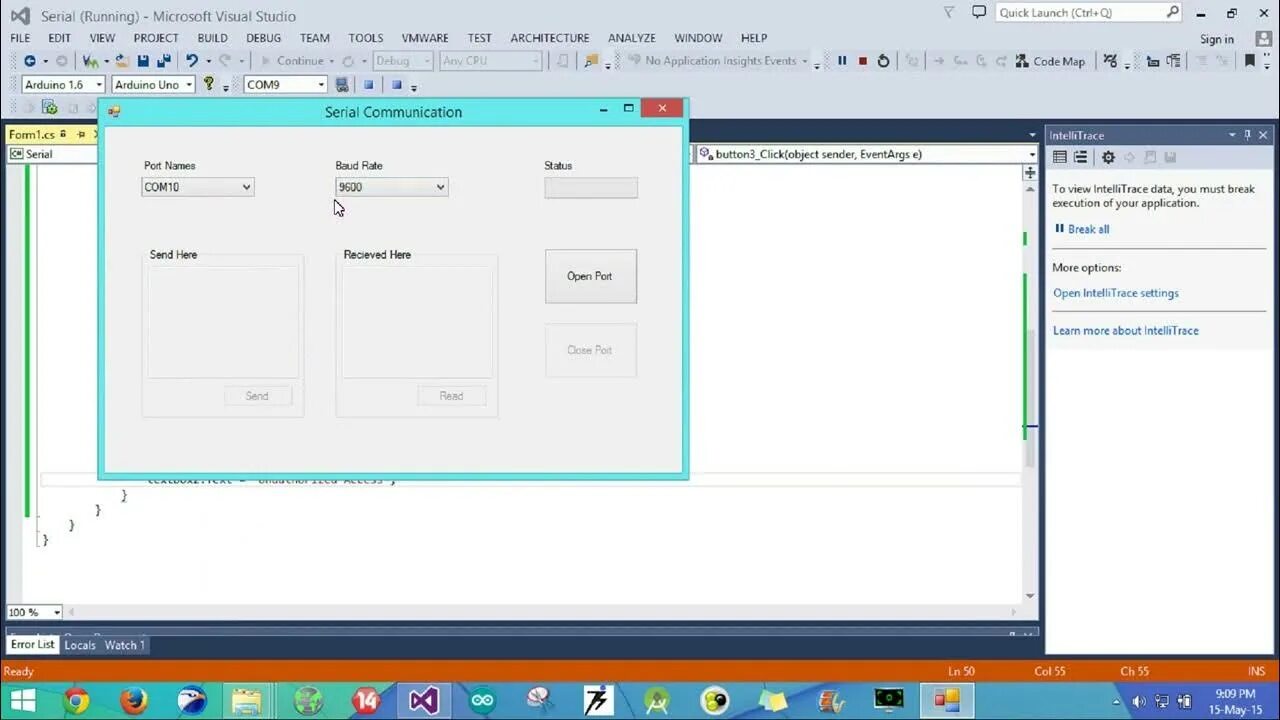This screenshot has height=720, width=1280.
Task: Open the Windows Start button
Action: tap(22, 700)
